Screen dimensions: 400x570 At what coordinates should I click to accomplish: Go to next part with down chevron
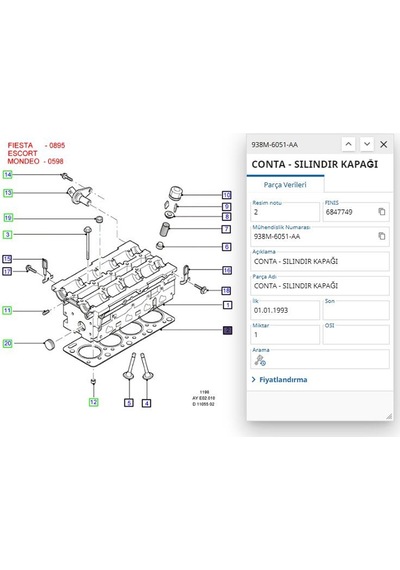point(367,144)
